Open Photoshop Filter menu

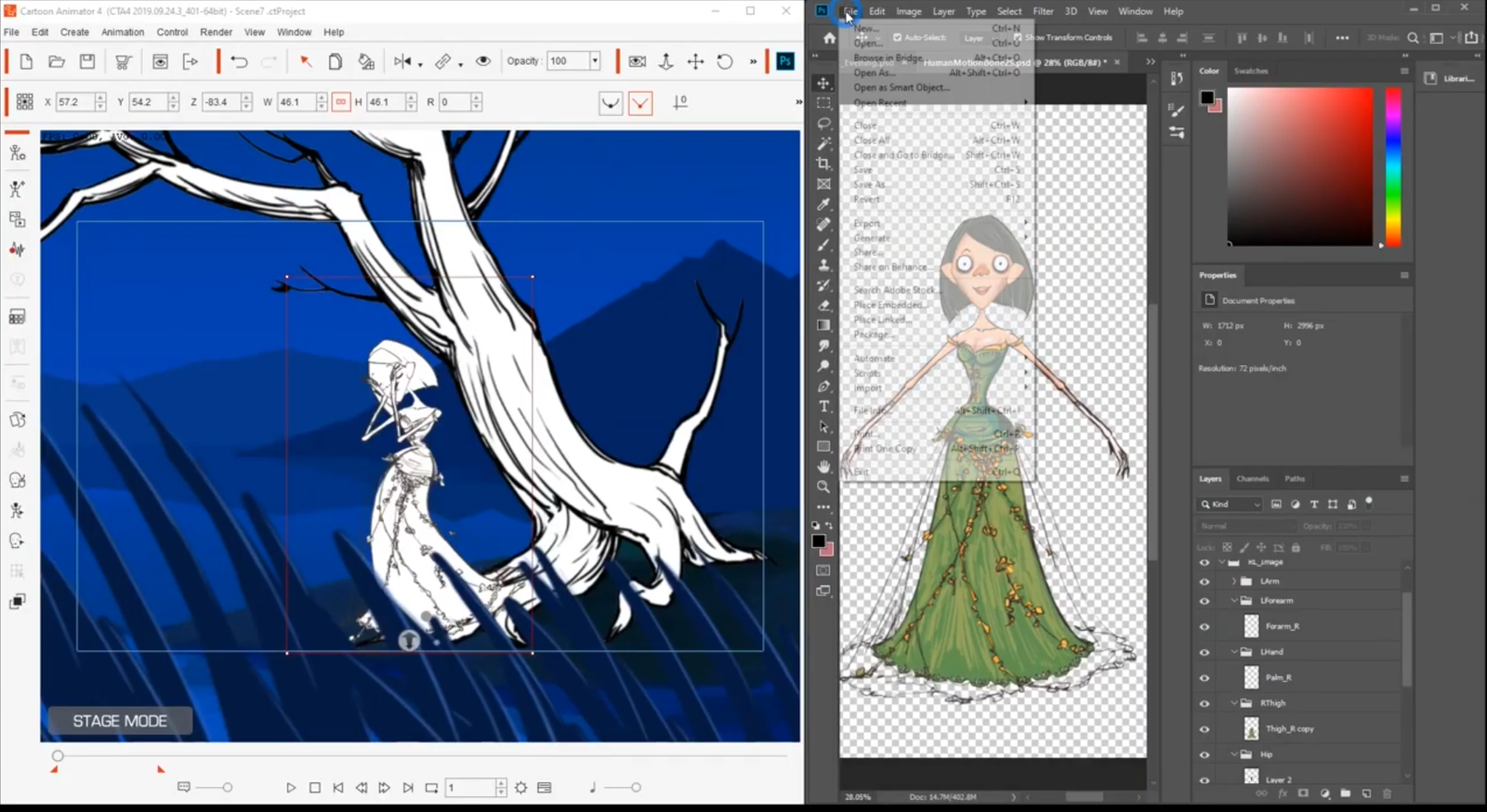(1043, 11)
